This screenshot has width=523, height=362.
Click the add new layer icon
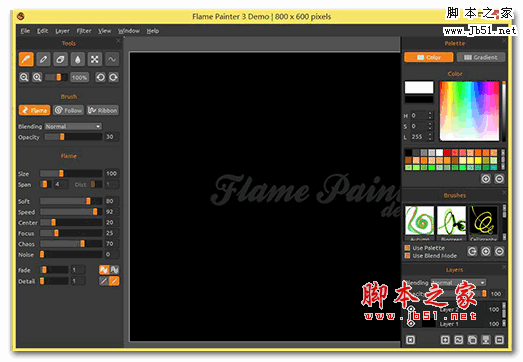445,340
